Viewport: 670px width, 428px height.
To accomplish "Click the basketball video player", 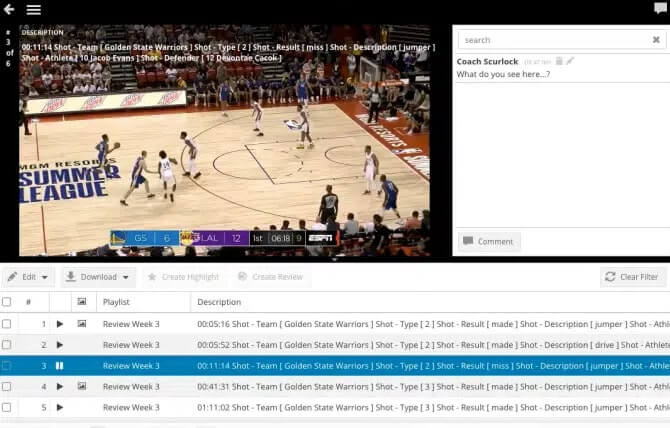I will [225, 140].
